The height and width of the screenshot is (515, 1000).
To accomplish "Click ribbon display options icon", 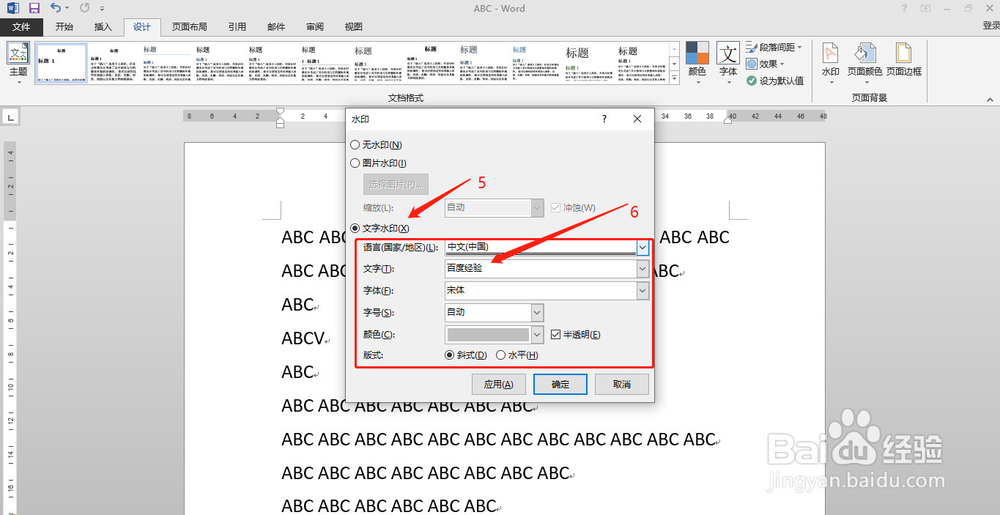I will click(x=925, y=8).
